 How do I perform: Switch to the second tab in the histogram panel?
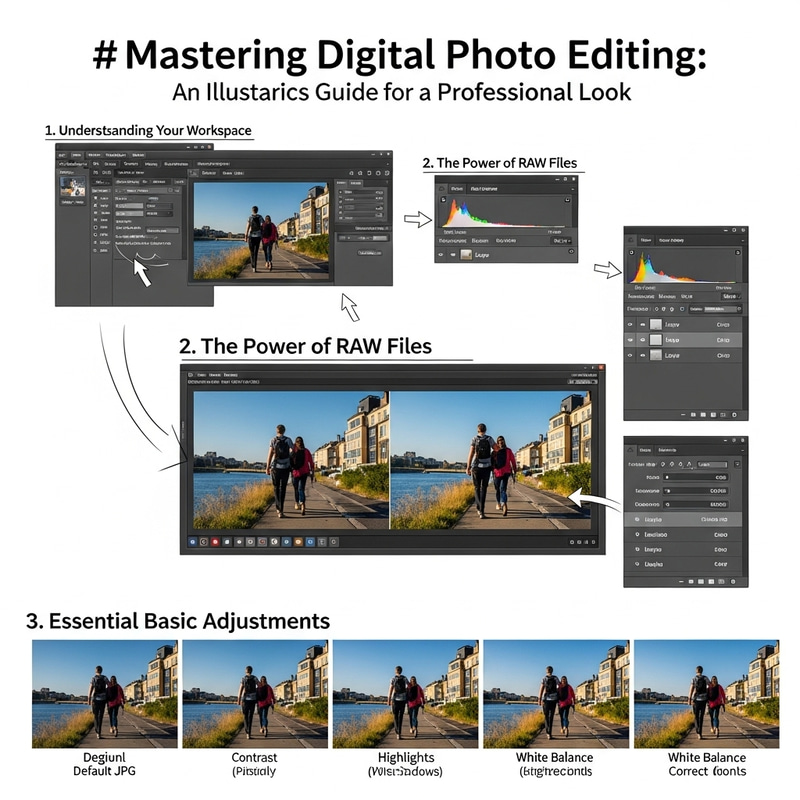coord(484,188)
